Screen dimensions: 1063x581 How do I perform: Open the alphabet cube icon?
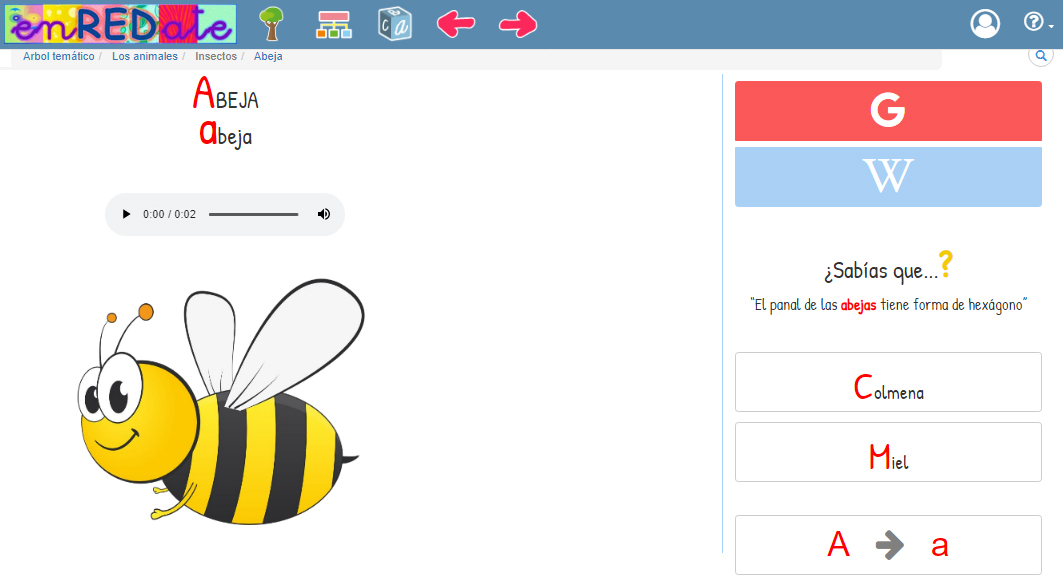(395, 24)
